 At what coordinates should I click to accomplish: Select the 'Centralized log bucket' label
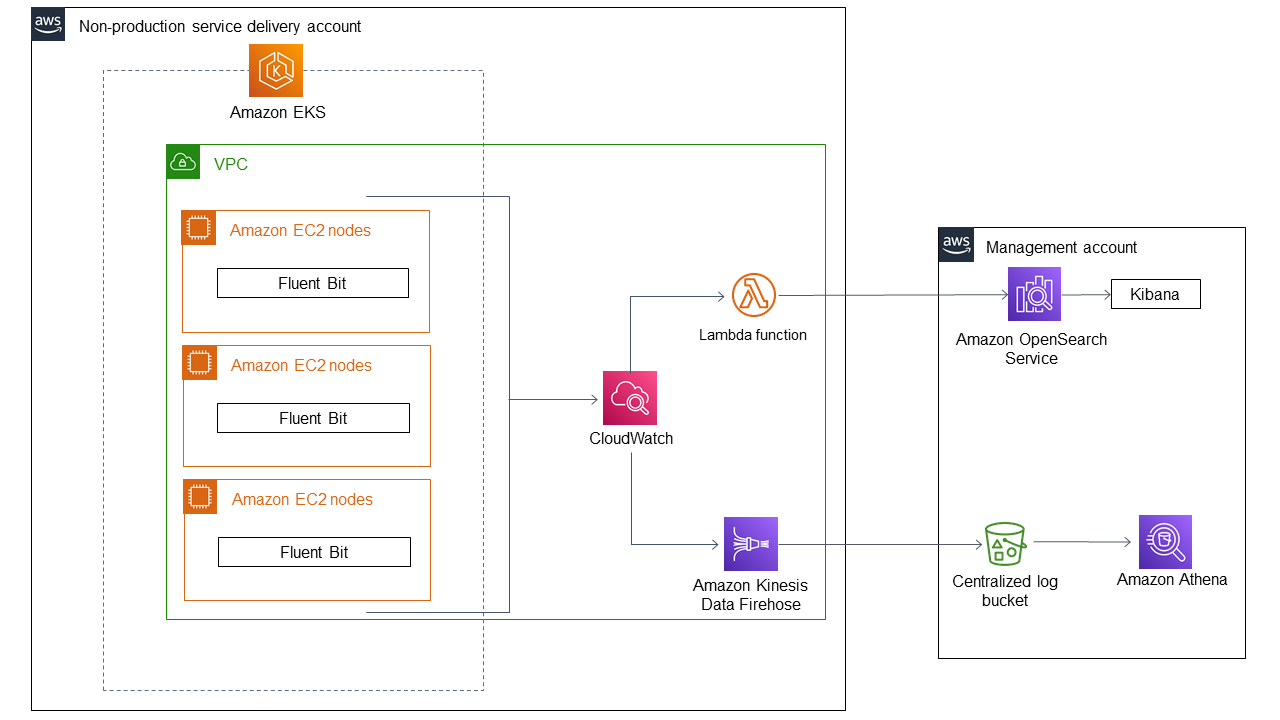point(1005,590)
